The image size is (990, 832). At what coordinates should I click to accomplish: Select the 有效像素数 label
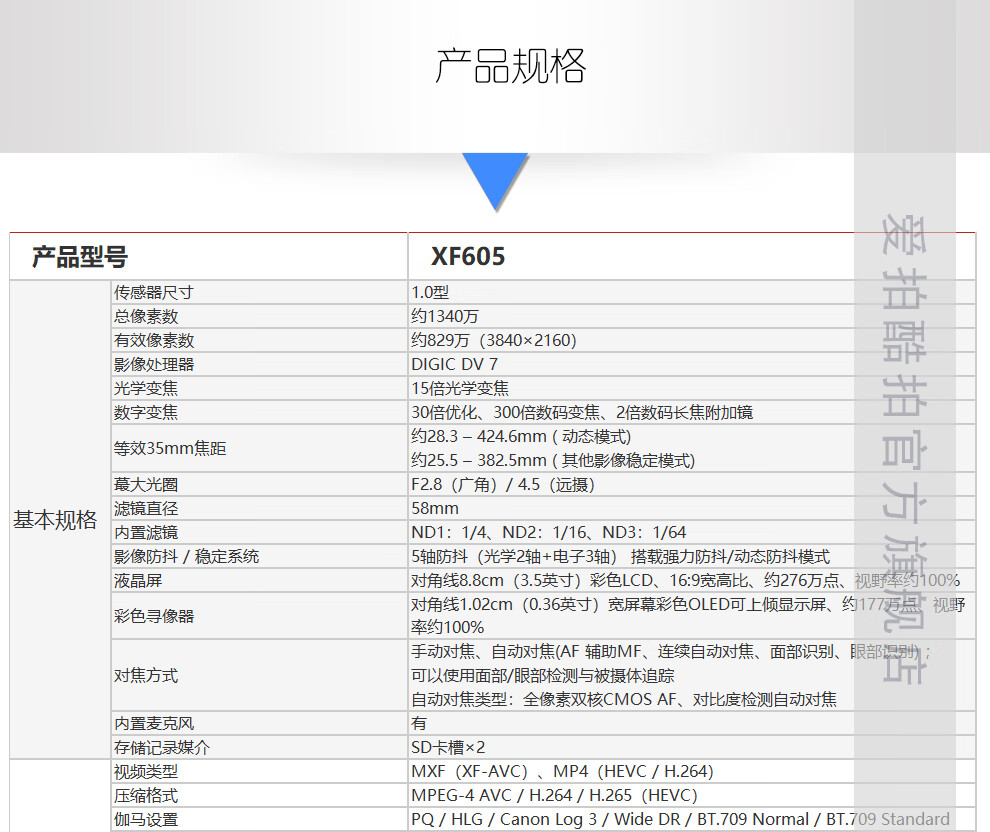pos(154,340)
